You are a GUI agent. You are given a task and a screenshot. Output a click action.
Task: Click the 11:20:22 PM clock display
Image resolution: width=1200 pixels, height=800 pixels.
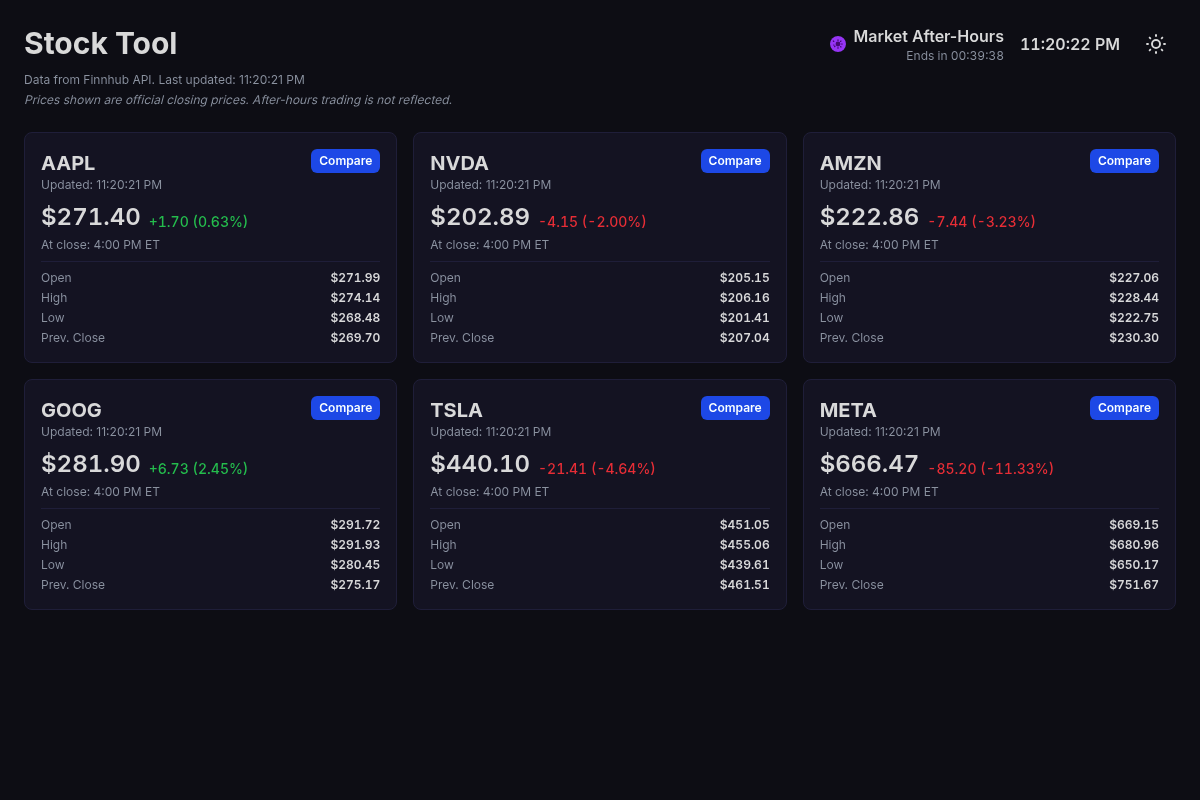coord(1070,44)
